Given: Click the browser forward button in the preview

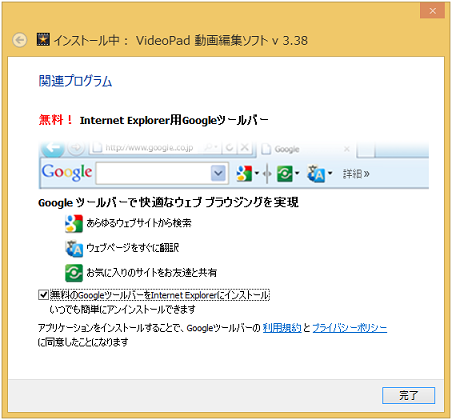Looking at the screenshot, I should 76,148.
